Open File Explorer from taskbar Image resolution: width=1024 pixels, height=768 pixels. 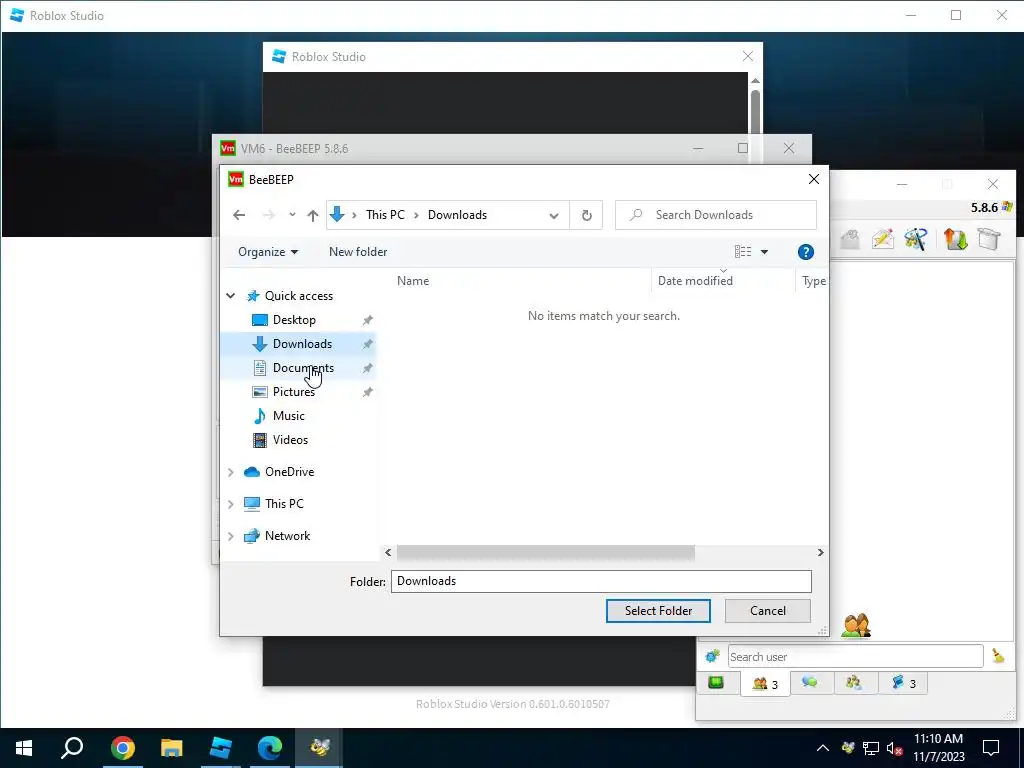[172, 748]
